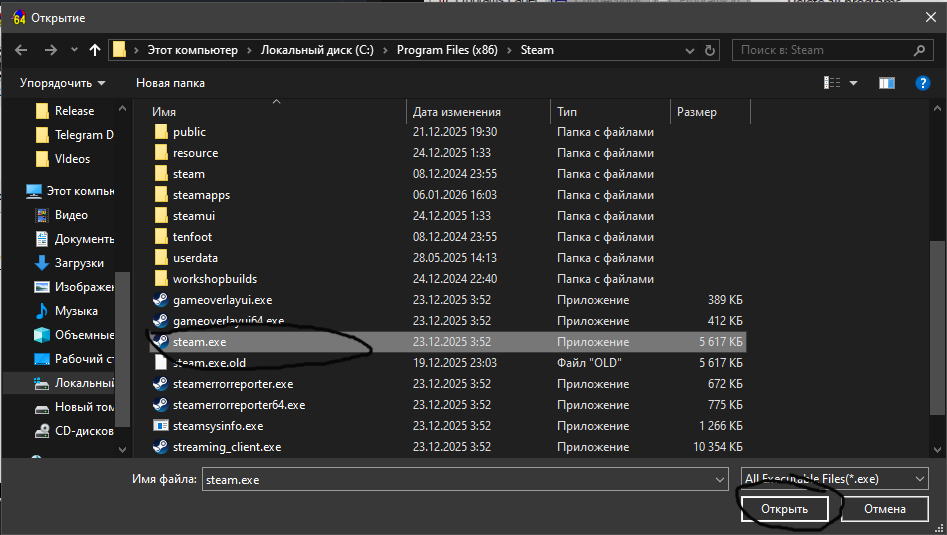Image resolution: width=947 pixels, height=535 pixels.
Task: Go forward with the right arrow
Action: click(51, 50)
